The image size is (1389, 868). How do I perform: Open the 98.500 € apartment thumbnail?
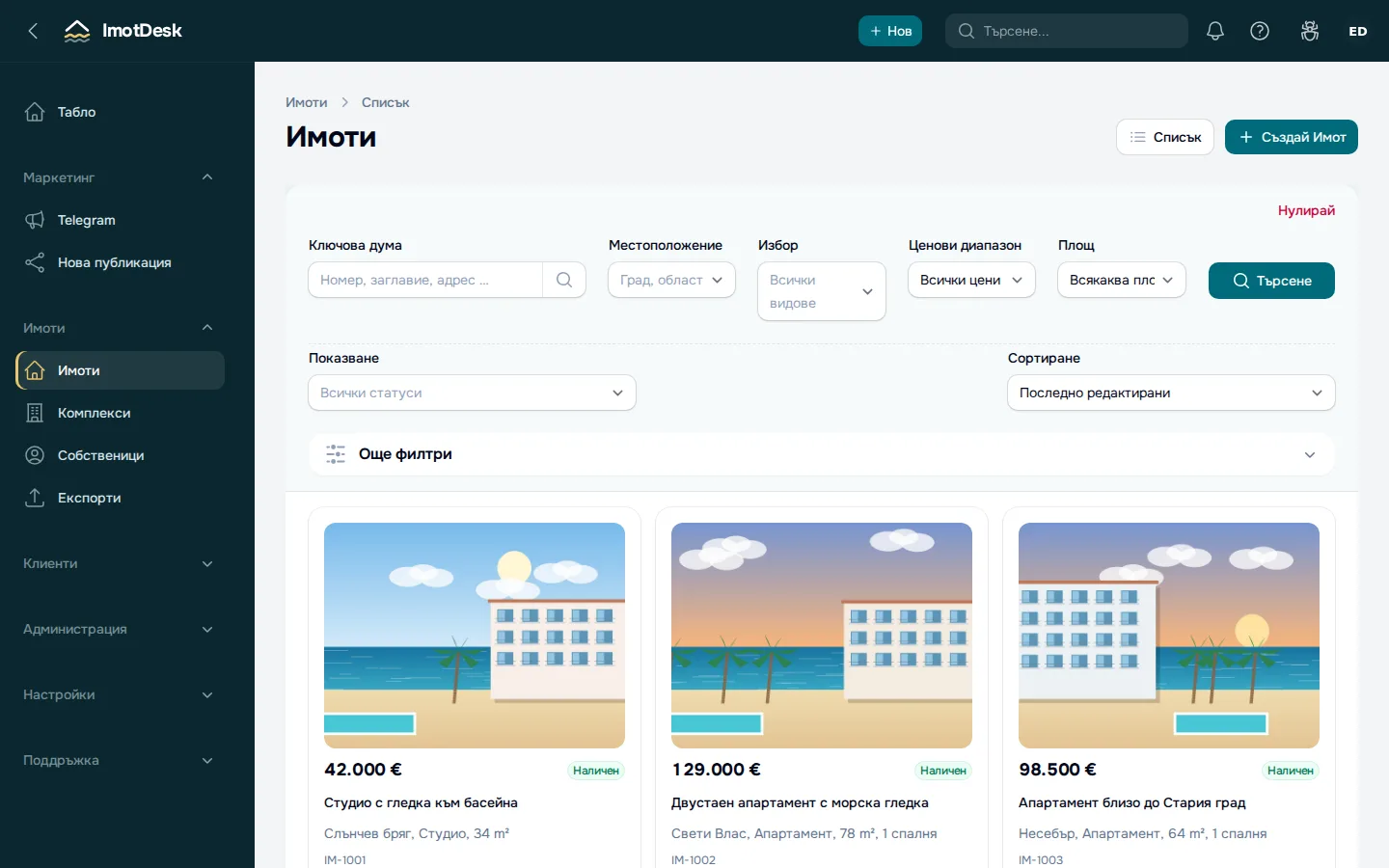click(1169, 636)
